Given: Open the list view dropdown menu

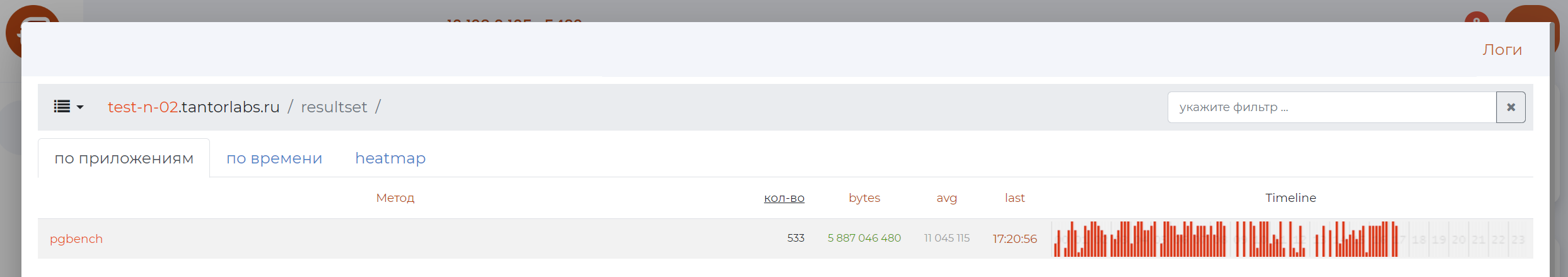Looking at the screenshot, I should 68,107.
